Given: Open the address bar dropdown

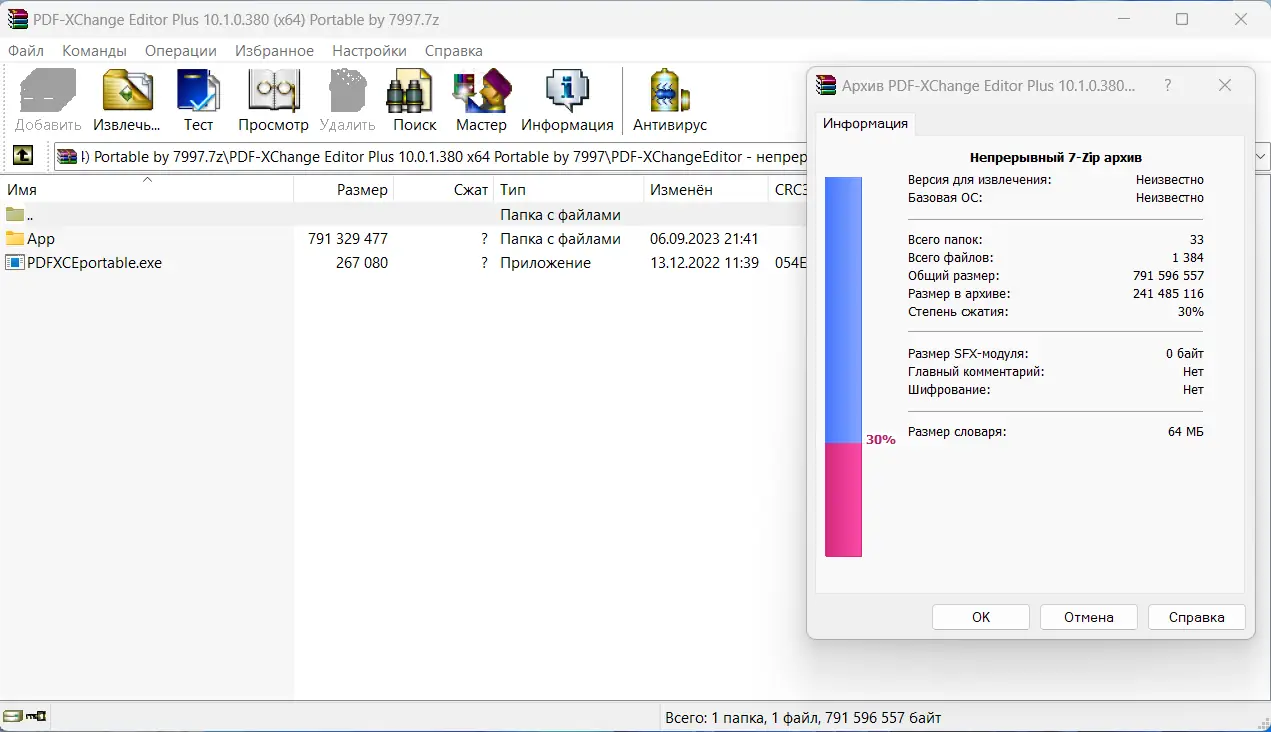Looking at the screenshot, I should (1261, 156).
